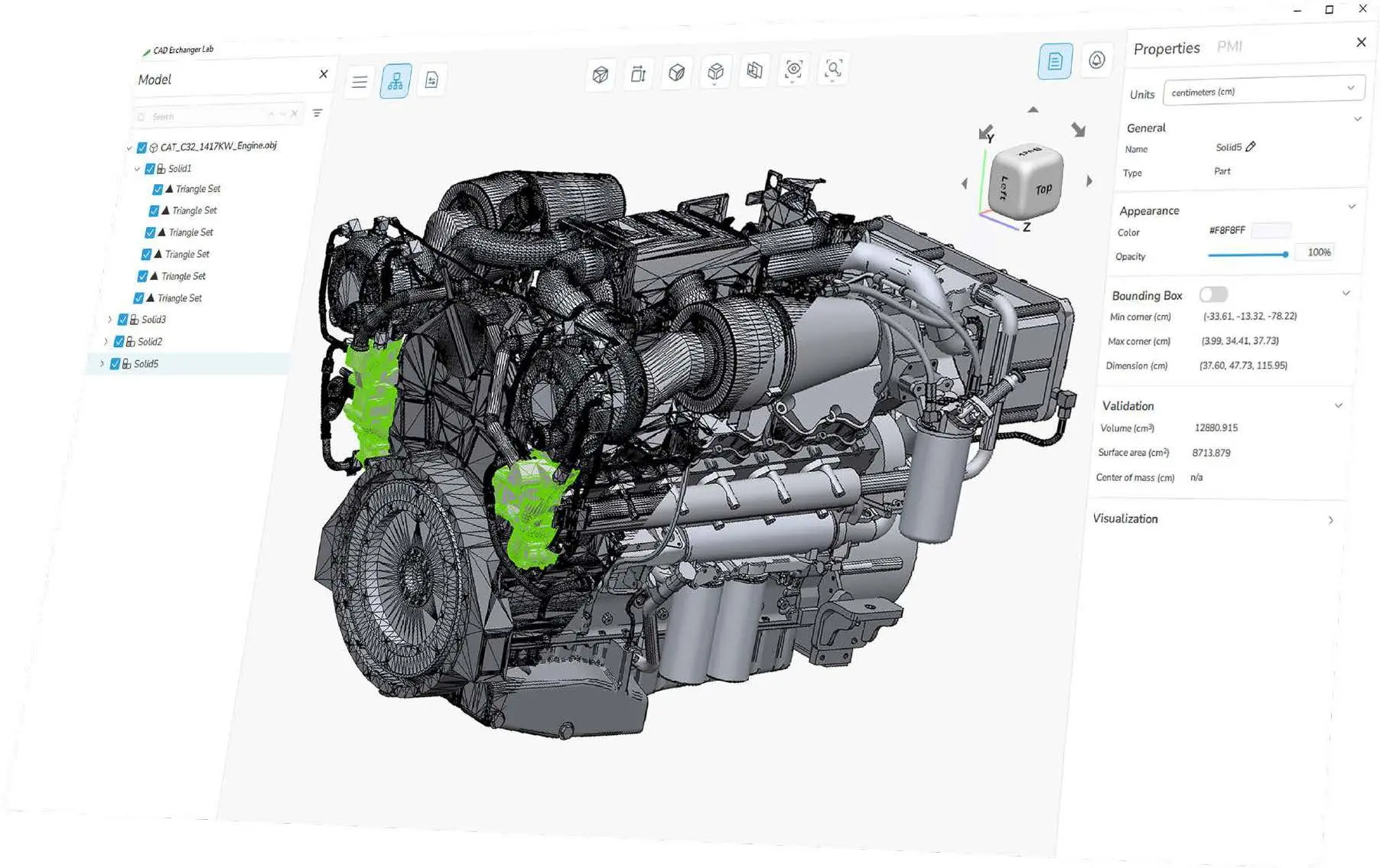This screenshot has height=868, width=1380.
Task: Expand the Solid3 tree node
Action: [109, 320]
